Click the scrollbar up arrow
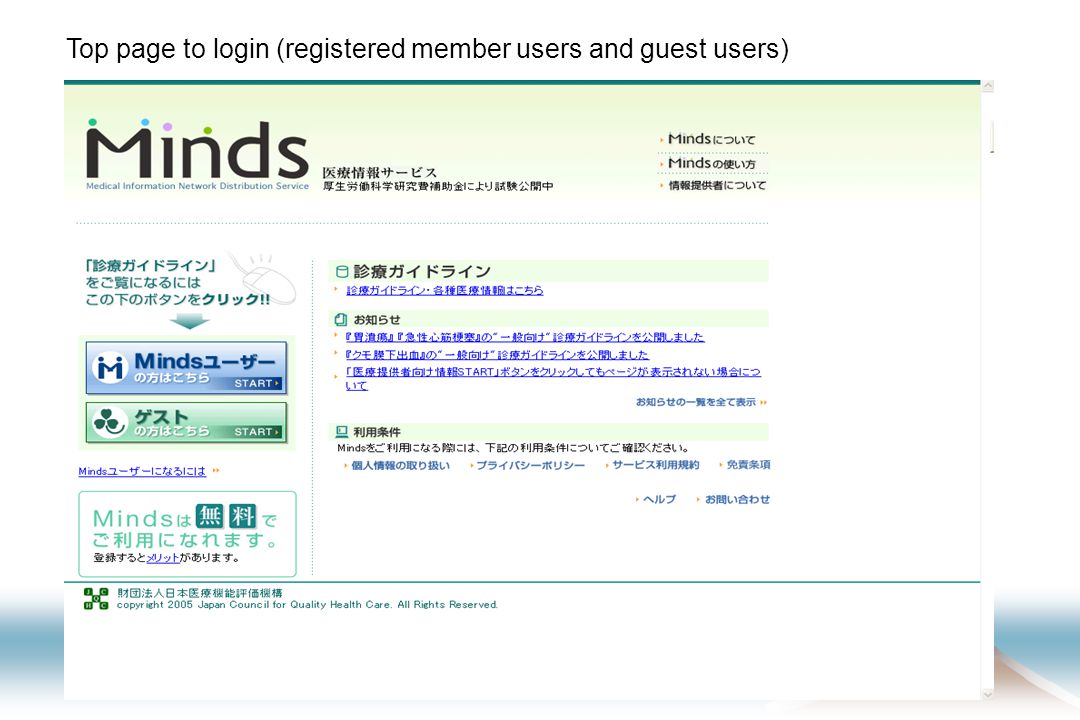Screen dimensions: 1080x720 tap(987, 86)
